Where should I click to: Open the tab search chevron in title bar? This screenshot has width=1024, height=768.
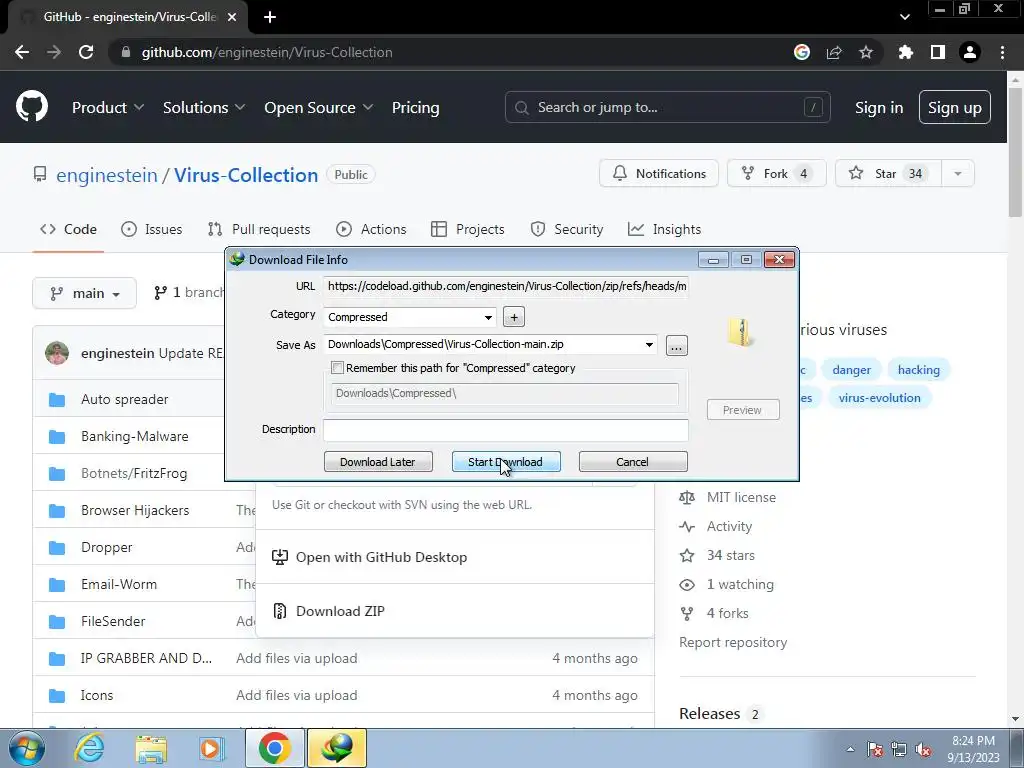[x=904, y=17]
